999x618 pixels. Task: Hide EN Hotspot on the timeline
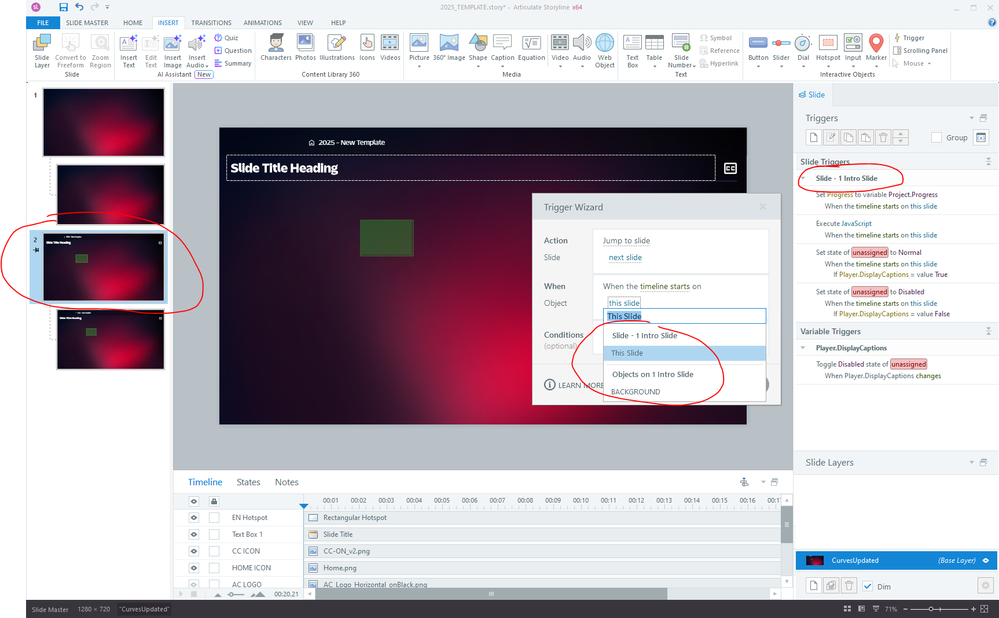pos(194,517)
